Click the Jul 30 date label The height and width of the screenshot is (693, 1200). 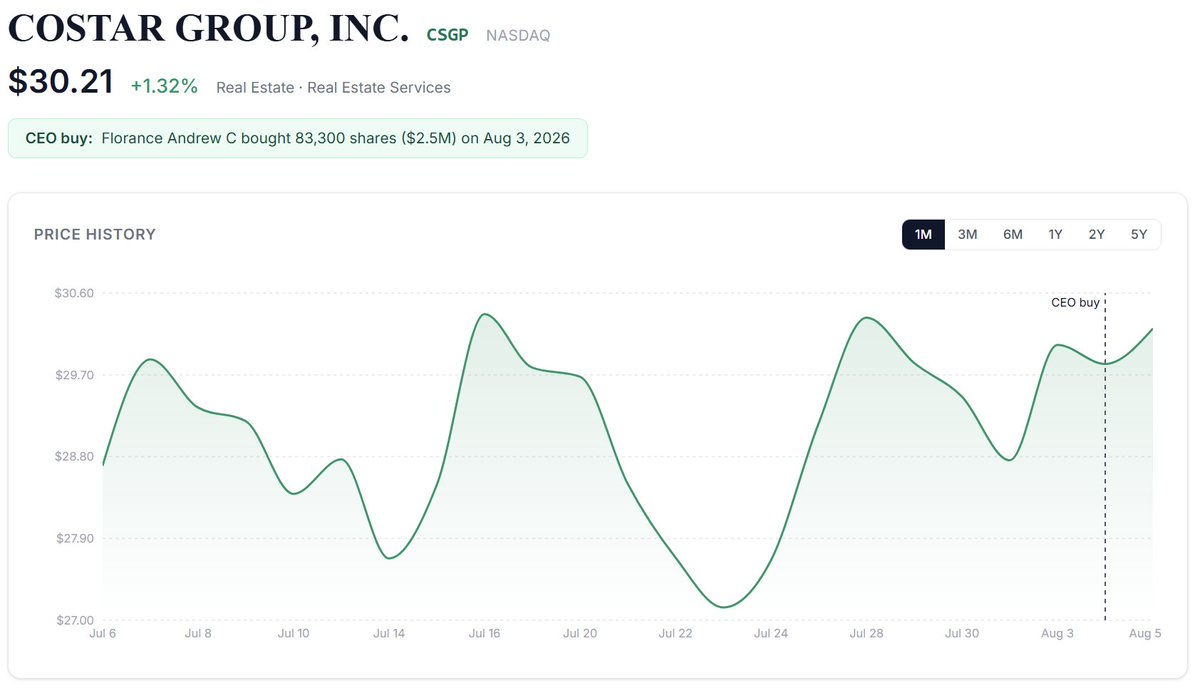962,633
